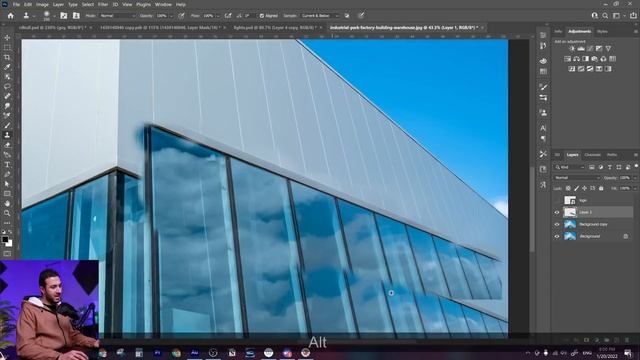Viewport: 640px width, 360px height.
Task: Filter layers by type layers icon
Action: click(610, 167)
